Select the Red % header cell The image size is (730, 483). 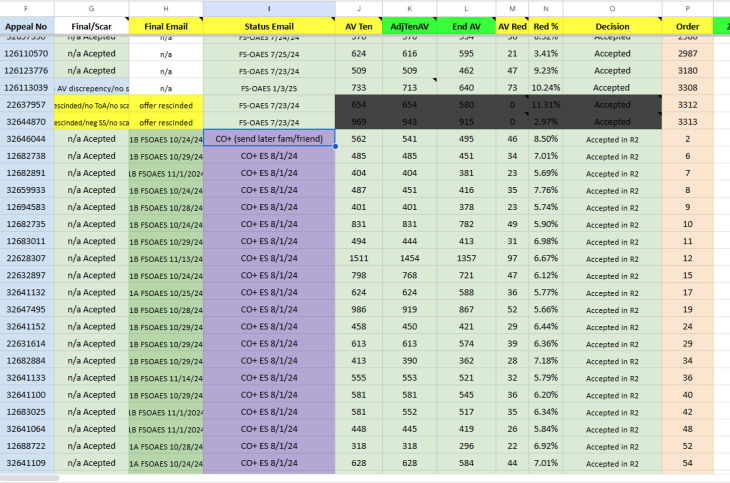tap(545, 24)
